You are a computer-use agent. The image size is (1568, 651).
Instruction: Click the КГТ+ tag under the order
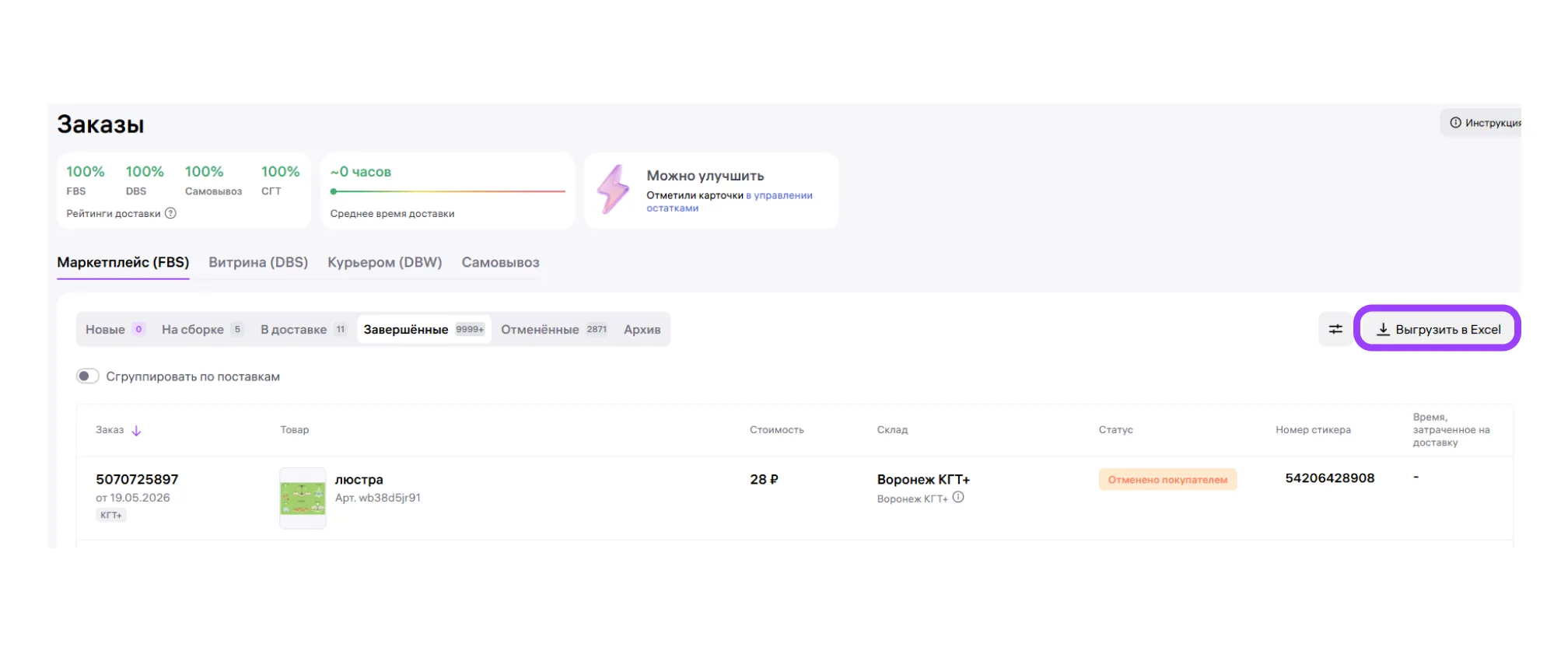tap(111, 515)
